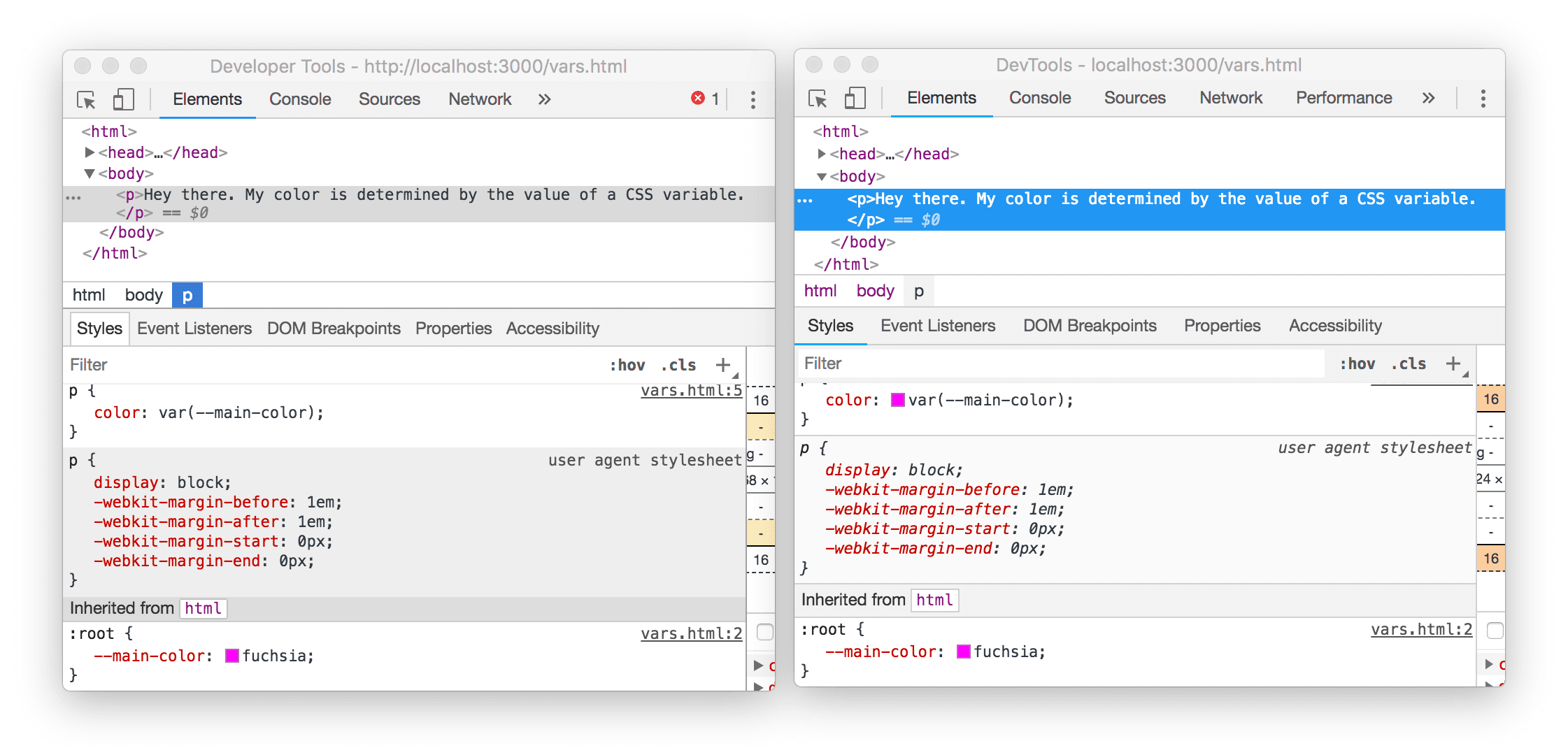Open the overflow chevron for more panels
1568x748 pixels.
pos(544,99)
